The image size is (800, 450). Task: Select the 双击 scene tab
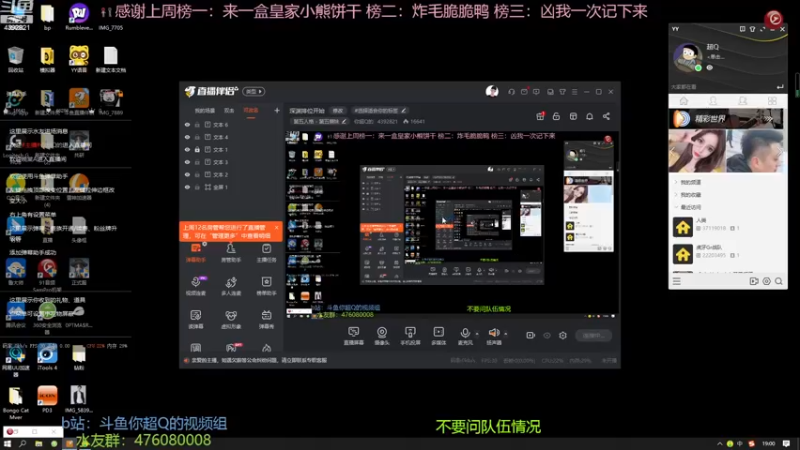click(229, 111)
